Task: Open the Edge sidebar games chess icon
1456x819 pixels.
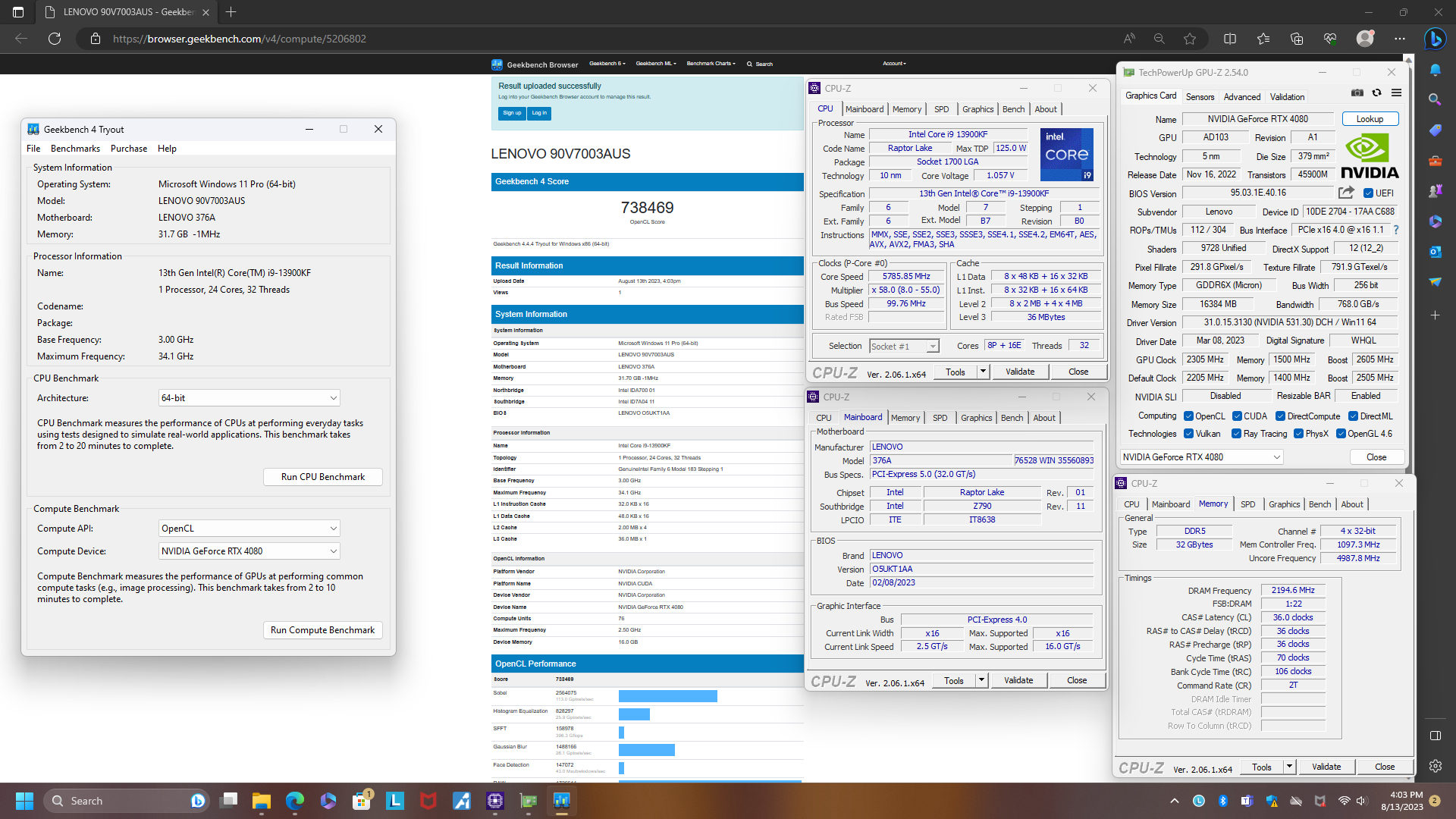Action: pyautogui.click(x=1435, y=191)
